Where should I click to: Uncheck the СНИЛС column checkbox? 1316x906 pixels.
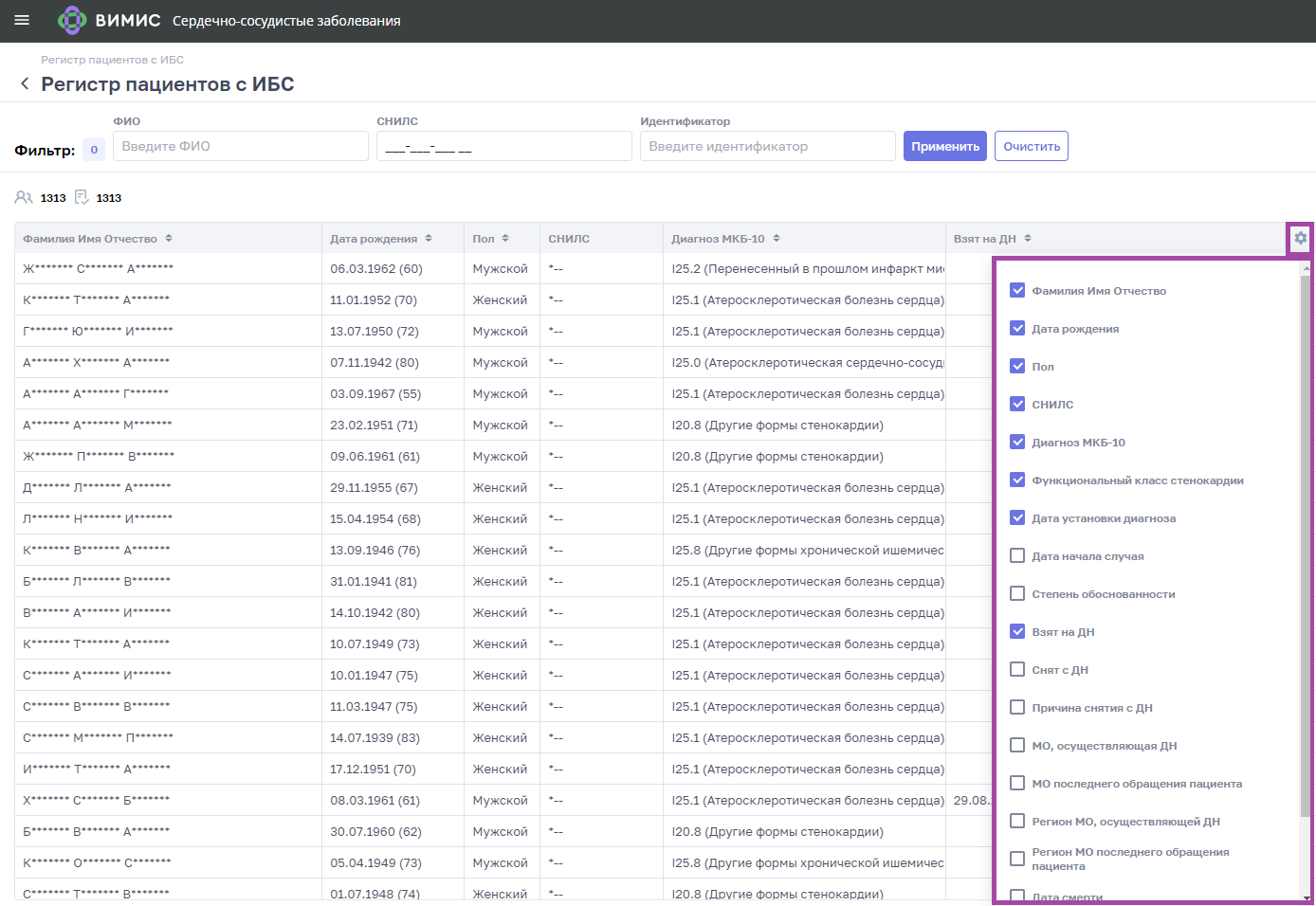tap(1017, 404)
